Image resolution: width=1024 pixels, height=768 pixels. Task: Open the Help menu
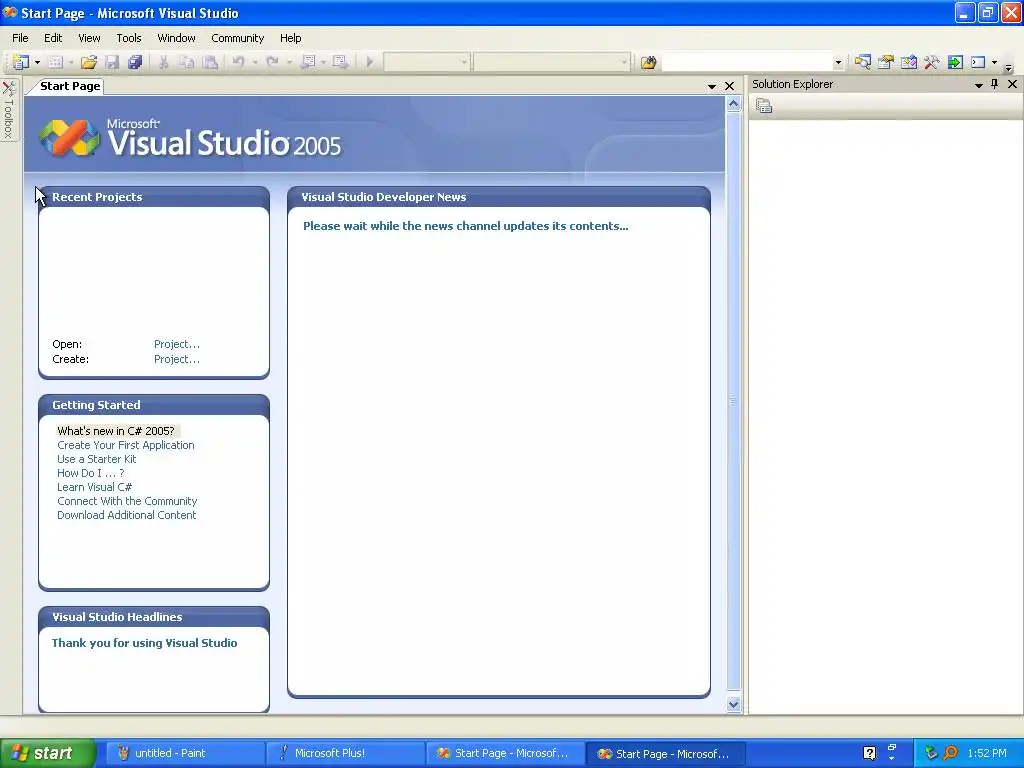(x=291, y=38)
